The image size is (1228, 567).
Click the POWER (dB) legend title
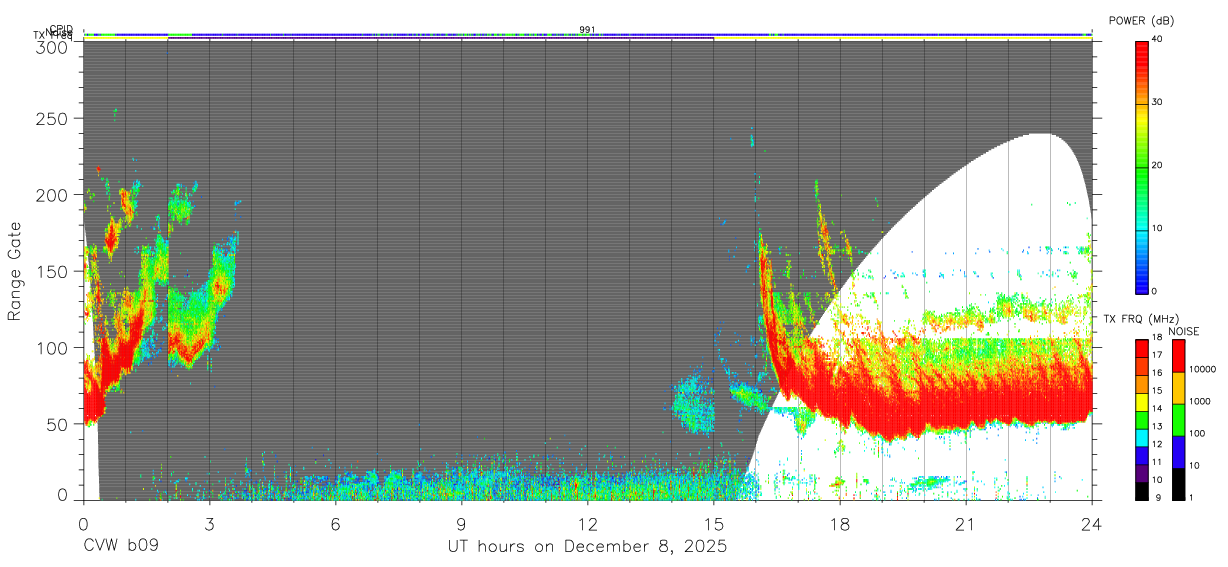point(1141,21)
